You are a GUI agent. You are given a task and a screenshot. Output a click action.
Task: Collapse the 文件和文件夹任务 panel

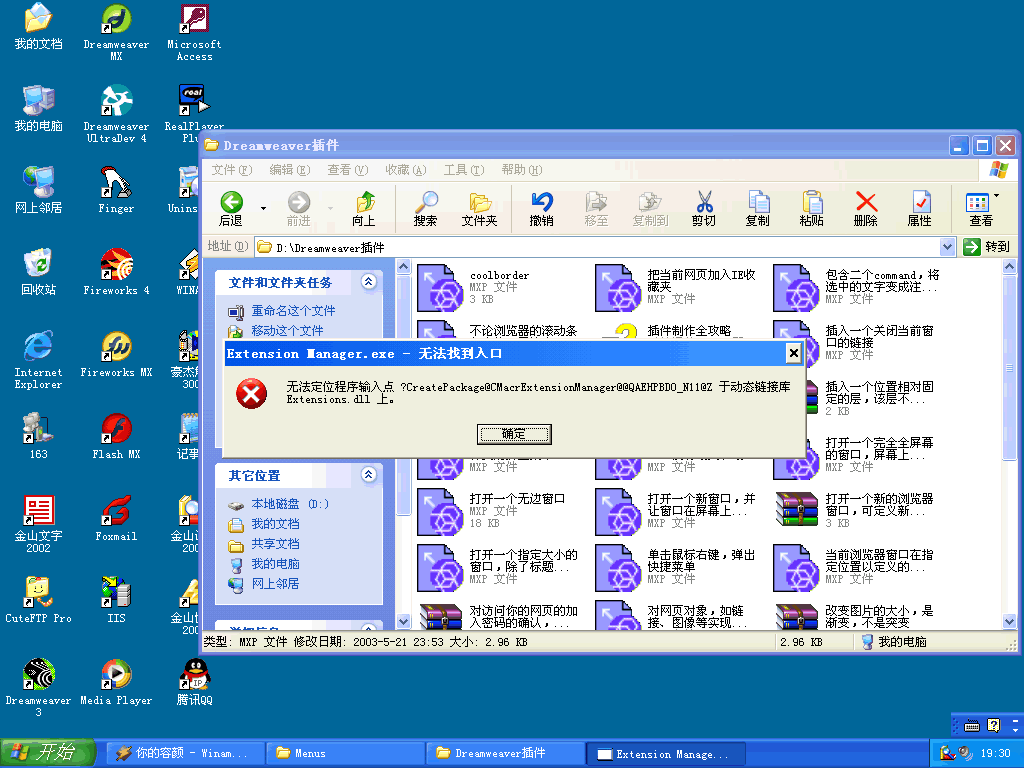pyautogui.click(x=368, y=283)
